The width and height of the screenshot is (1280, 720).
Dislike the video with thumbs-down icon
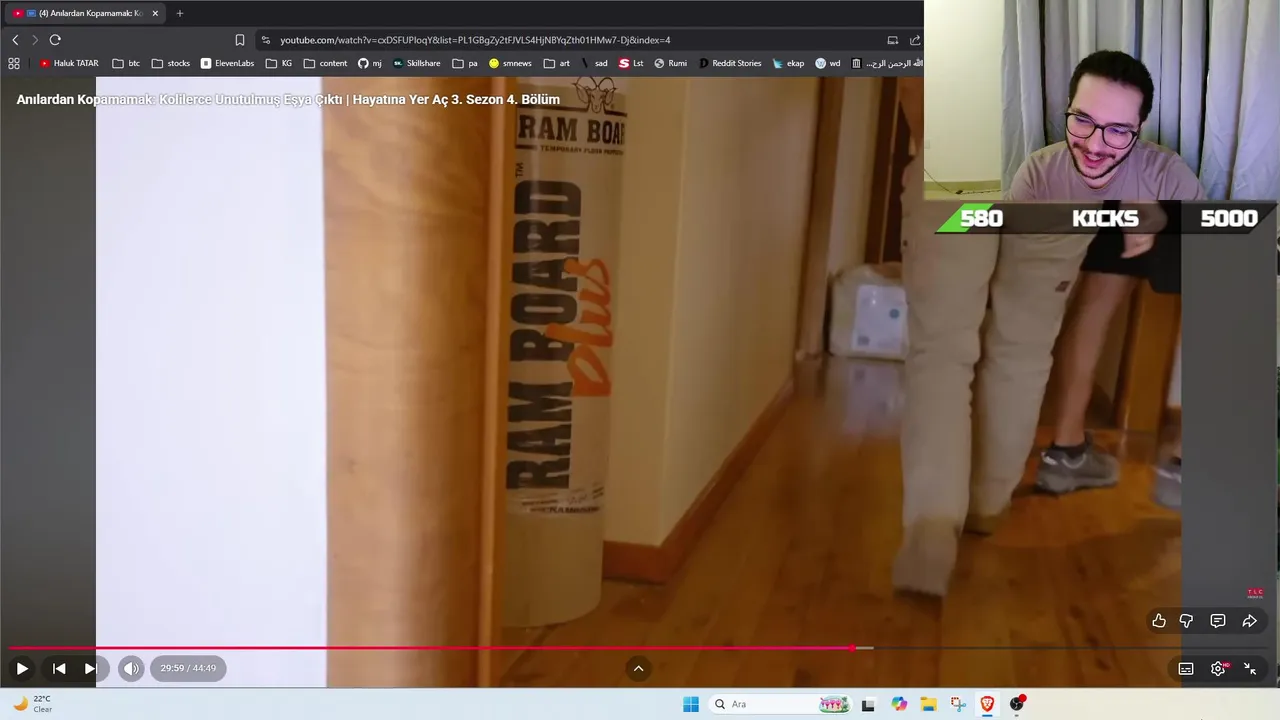(x=1186, y=621)
